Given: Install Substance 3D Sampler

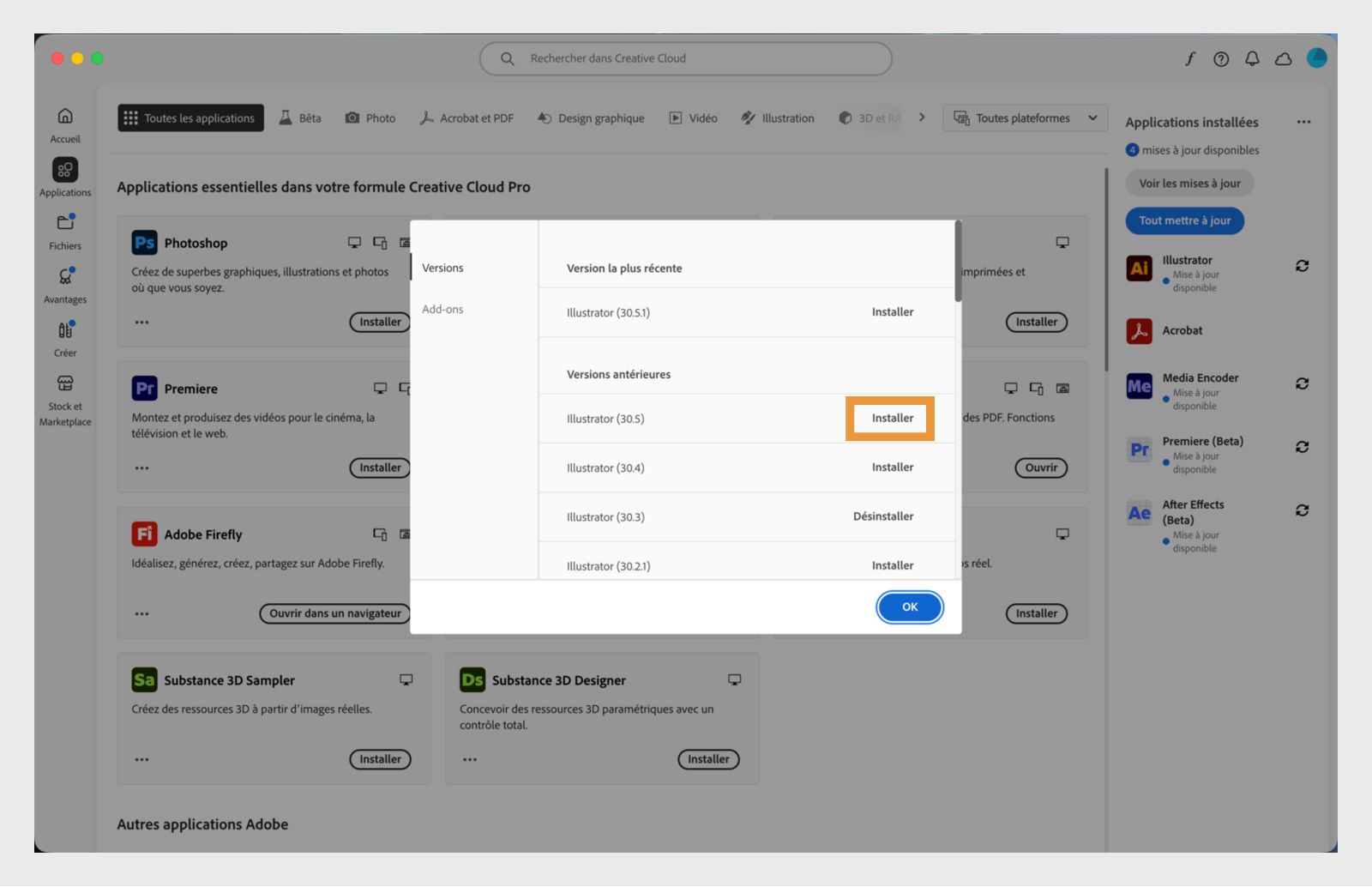Looking at the screenshot, I should coord(380,760).
